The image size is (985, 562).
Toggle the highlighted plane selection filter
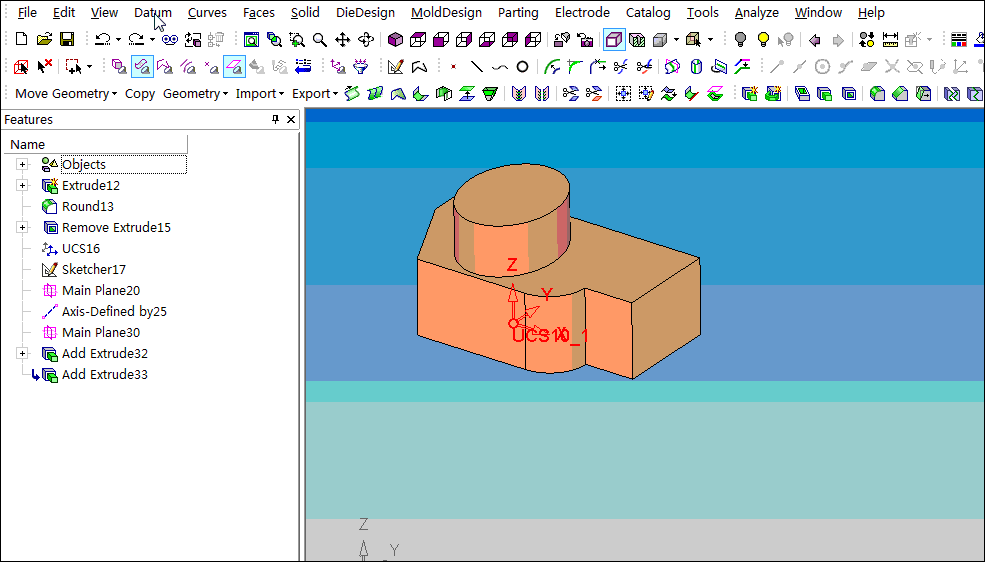(234, 67)
